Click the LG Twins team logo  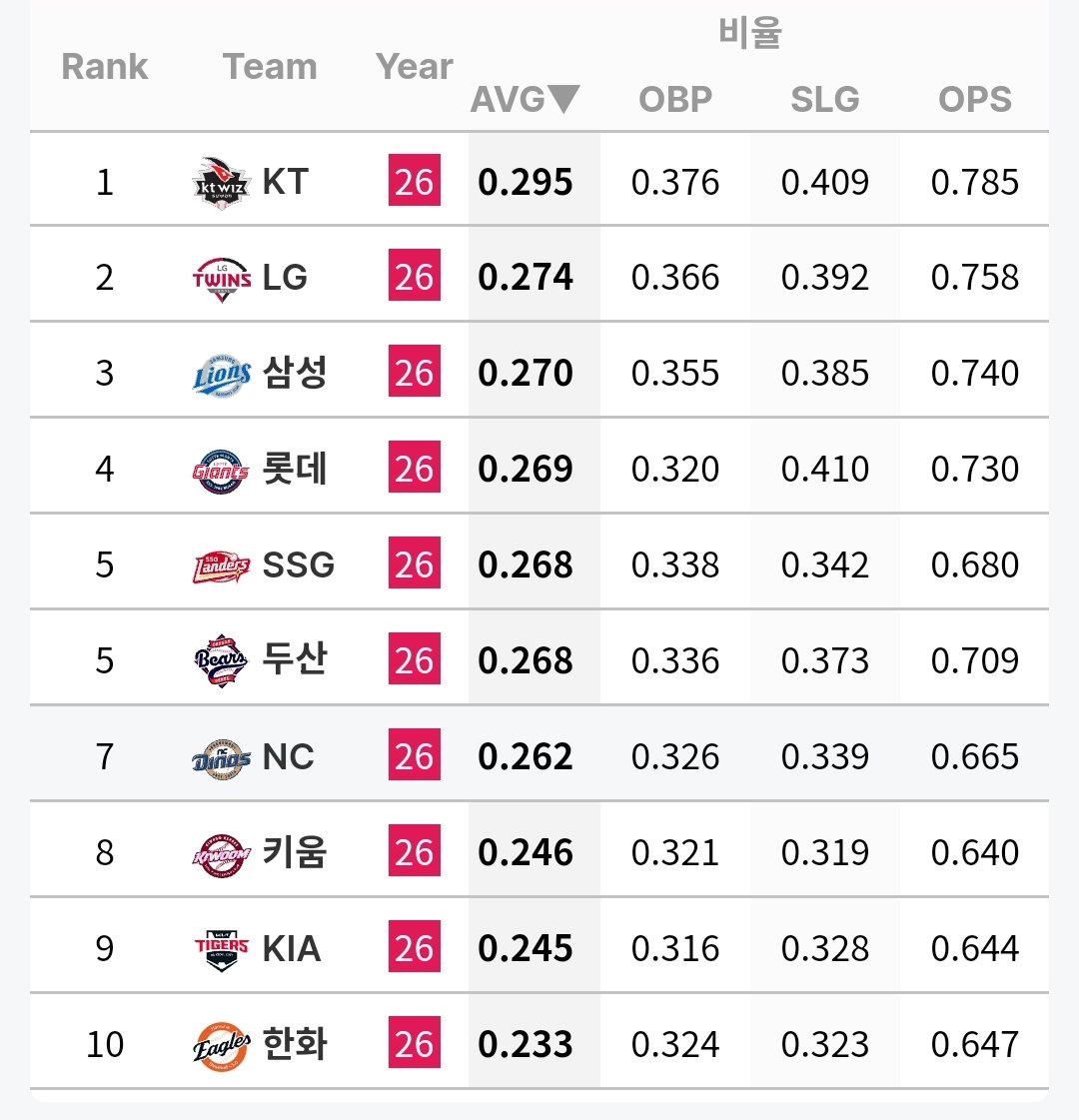(222, 279)
